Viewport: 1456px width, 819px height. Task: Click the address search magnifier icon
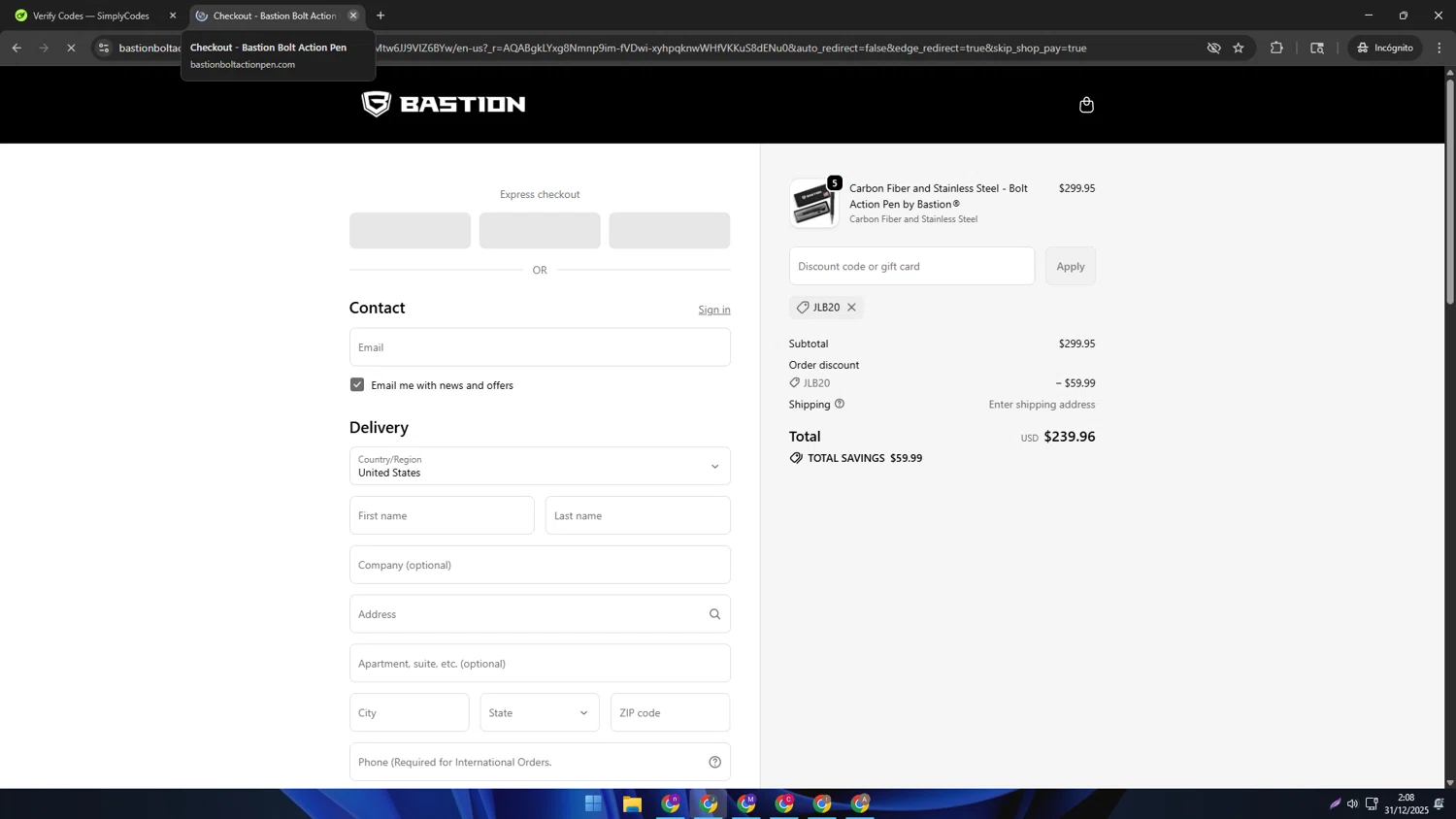click(x=714, y=614)
